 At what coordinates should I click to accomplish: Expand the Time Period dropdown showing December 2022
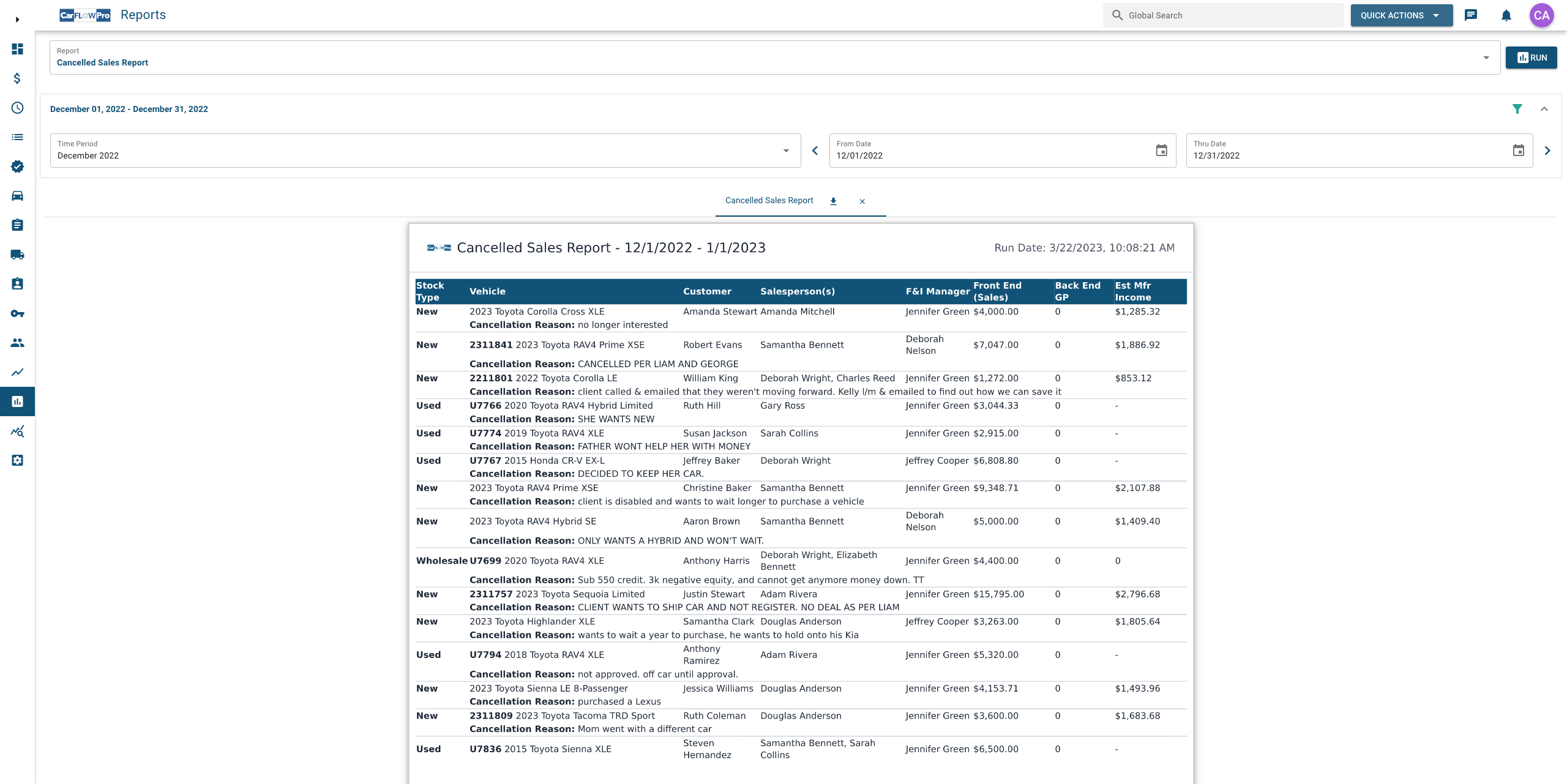pyautogui.click(x=786, y=150)
